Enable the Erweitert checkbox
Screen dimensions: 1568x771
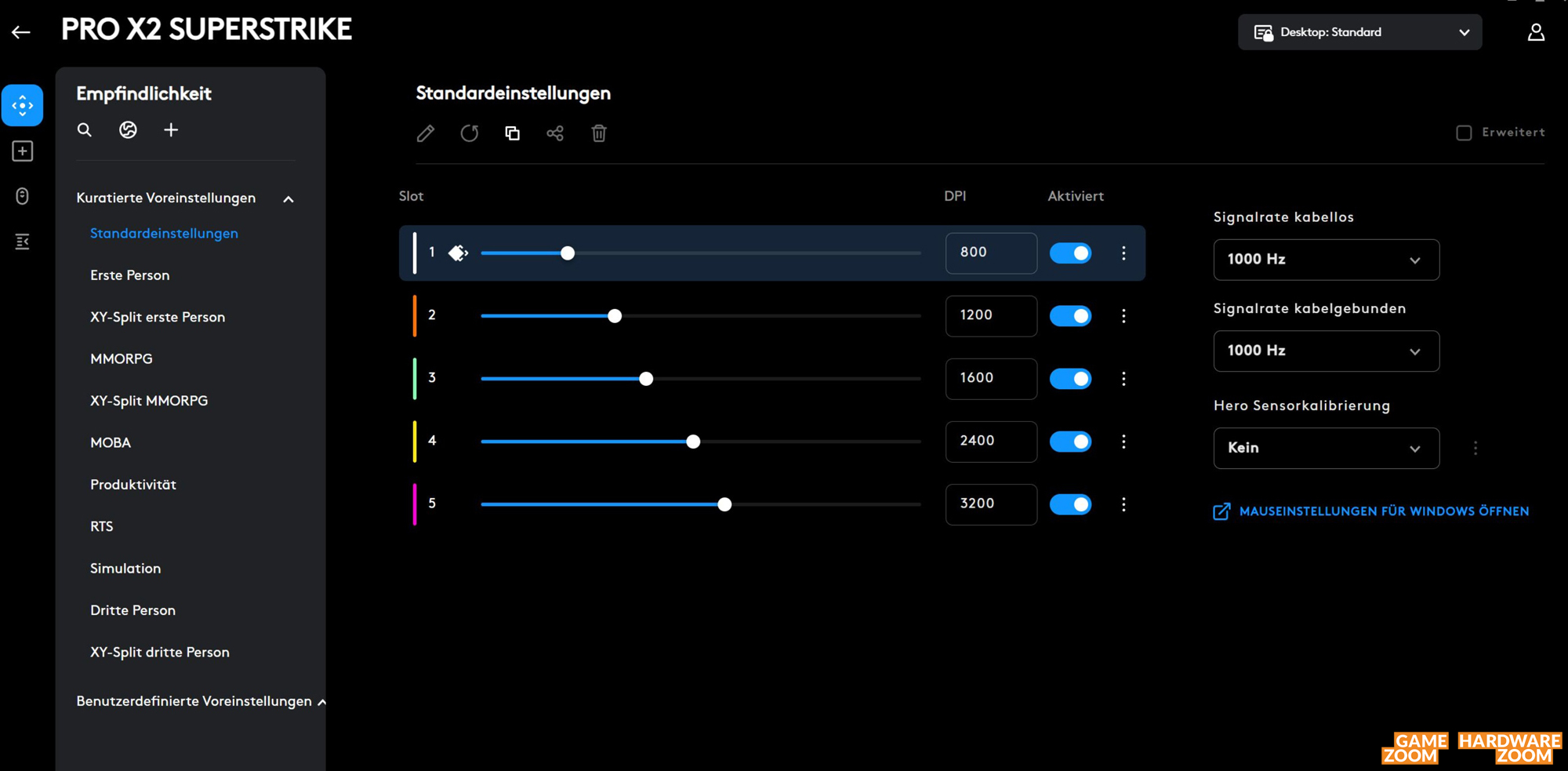[1464, 133]
